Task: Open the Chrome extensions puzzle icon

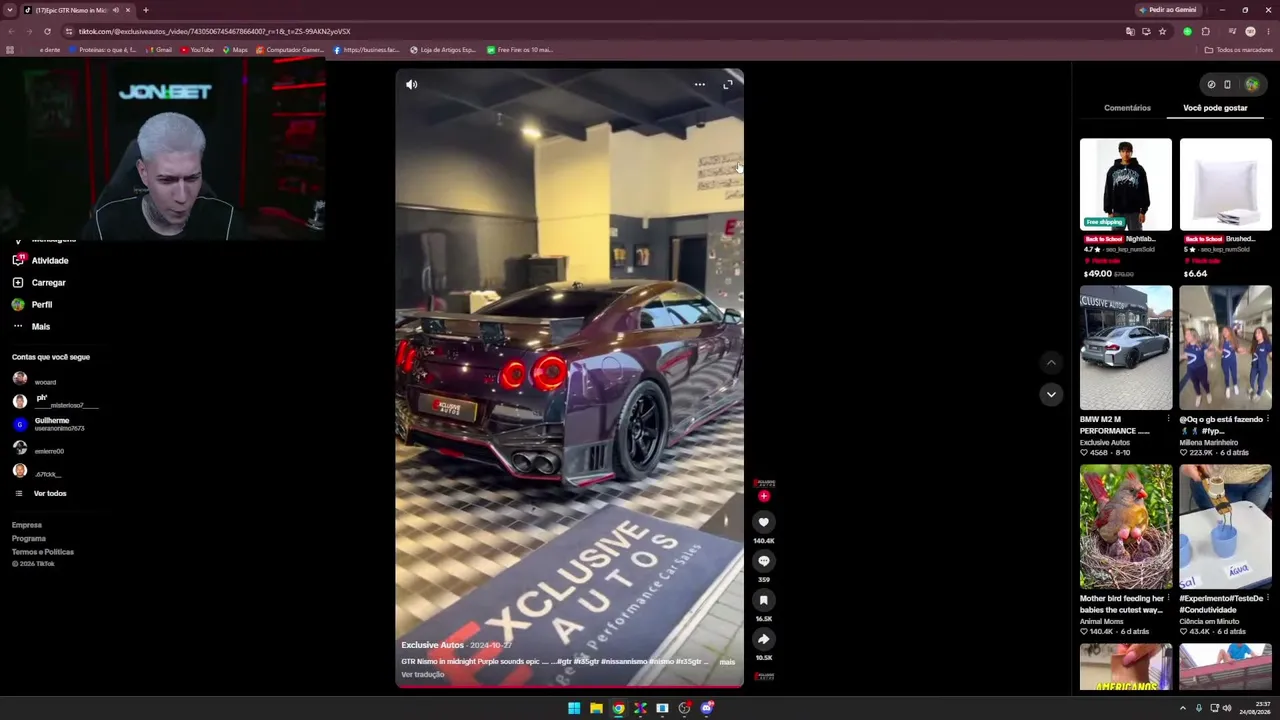Action: [1205, 31]
